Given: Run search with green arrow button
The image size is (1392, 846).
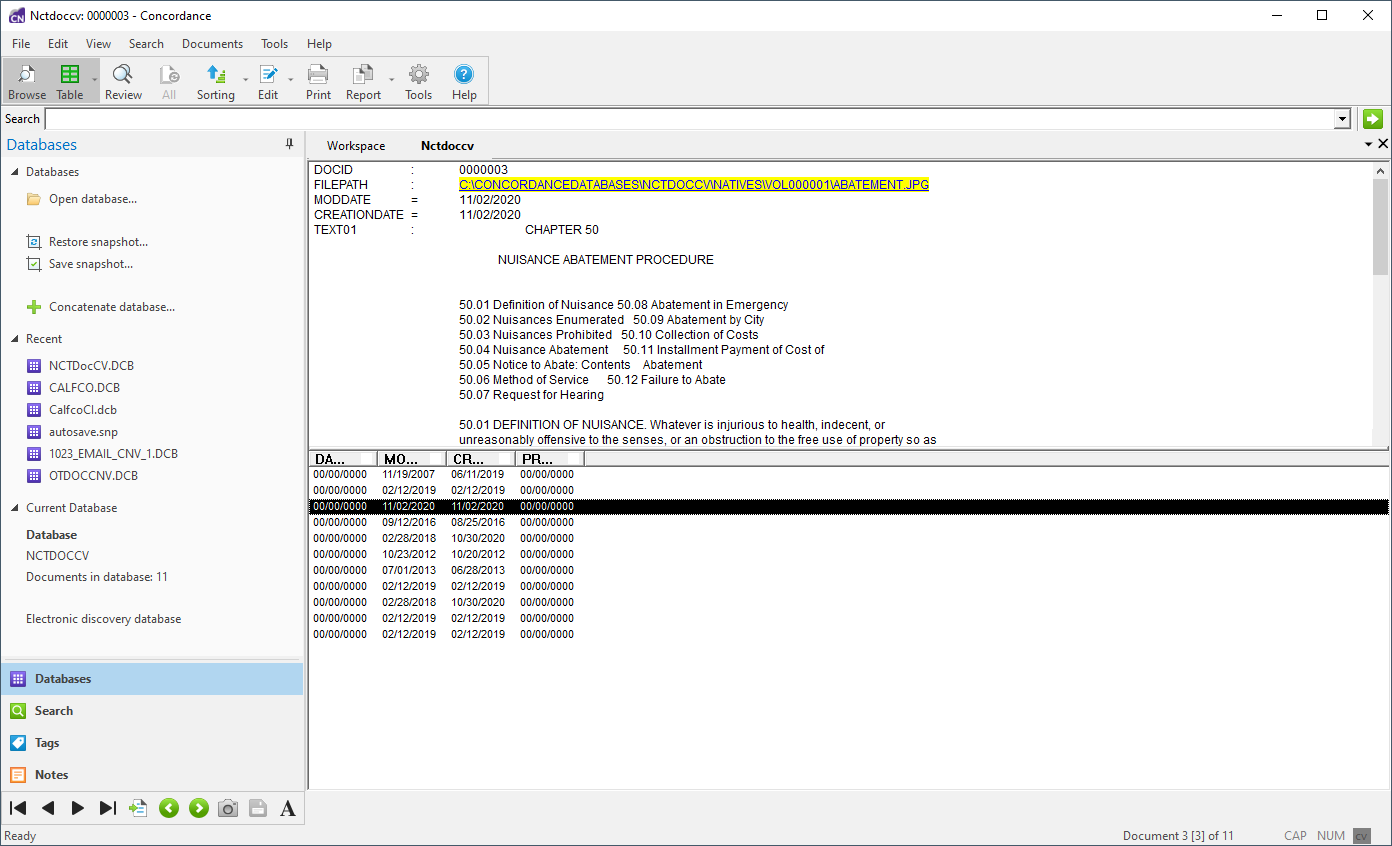Looking at the screenshot, I should pos(1372,119).
